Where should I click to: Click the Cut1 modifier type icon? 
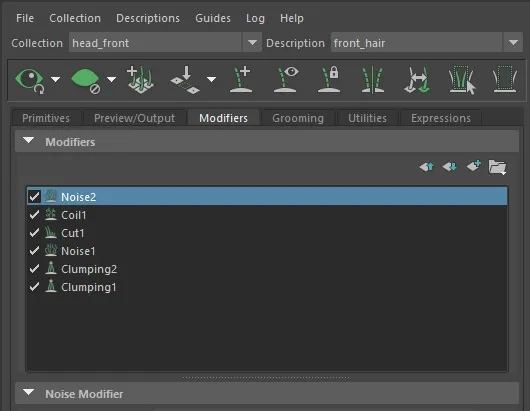51,233
